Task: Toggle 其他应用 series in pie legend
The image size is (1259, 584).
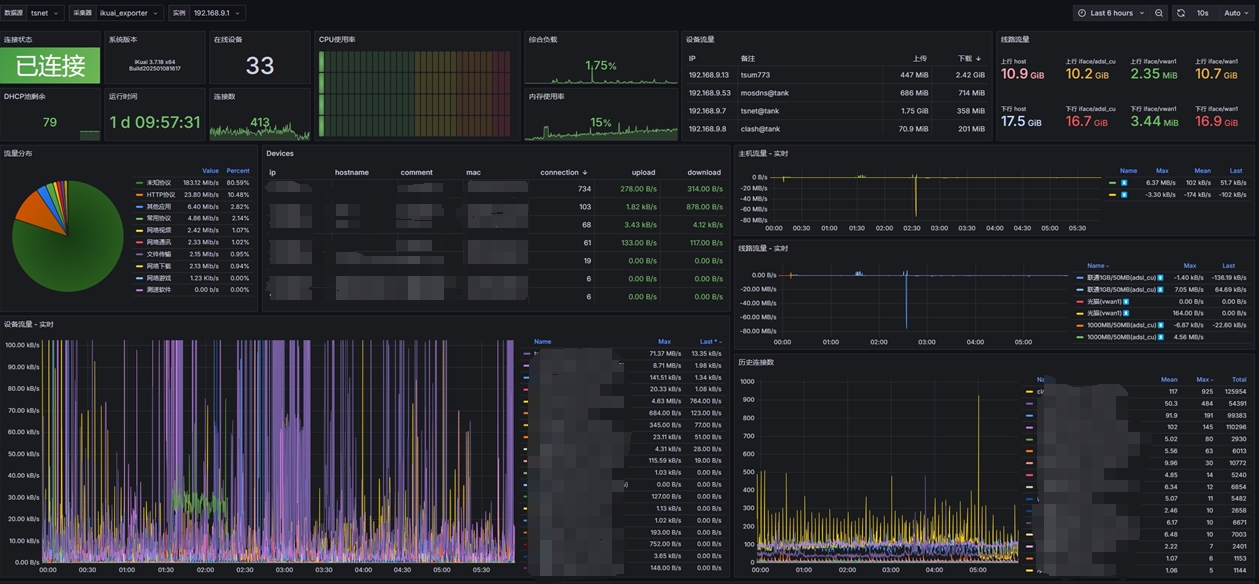Action: tap(159, 207)
